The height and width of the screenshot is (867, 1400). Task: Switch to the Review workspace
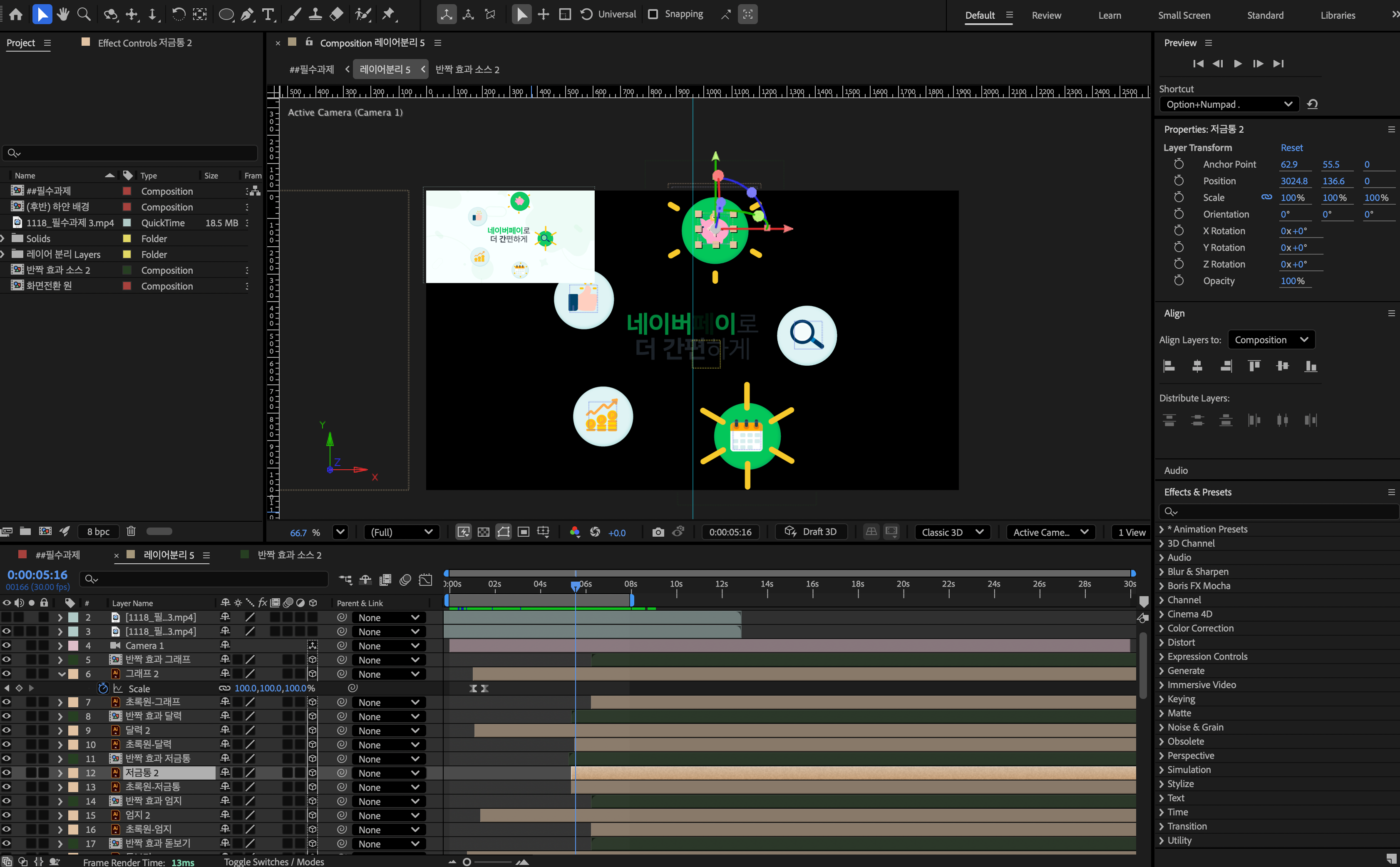(x=1046, y=15)
